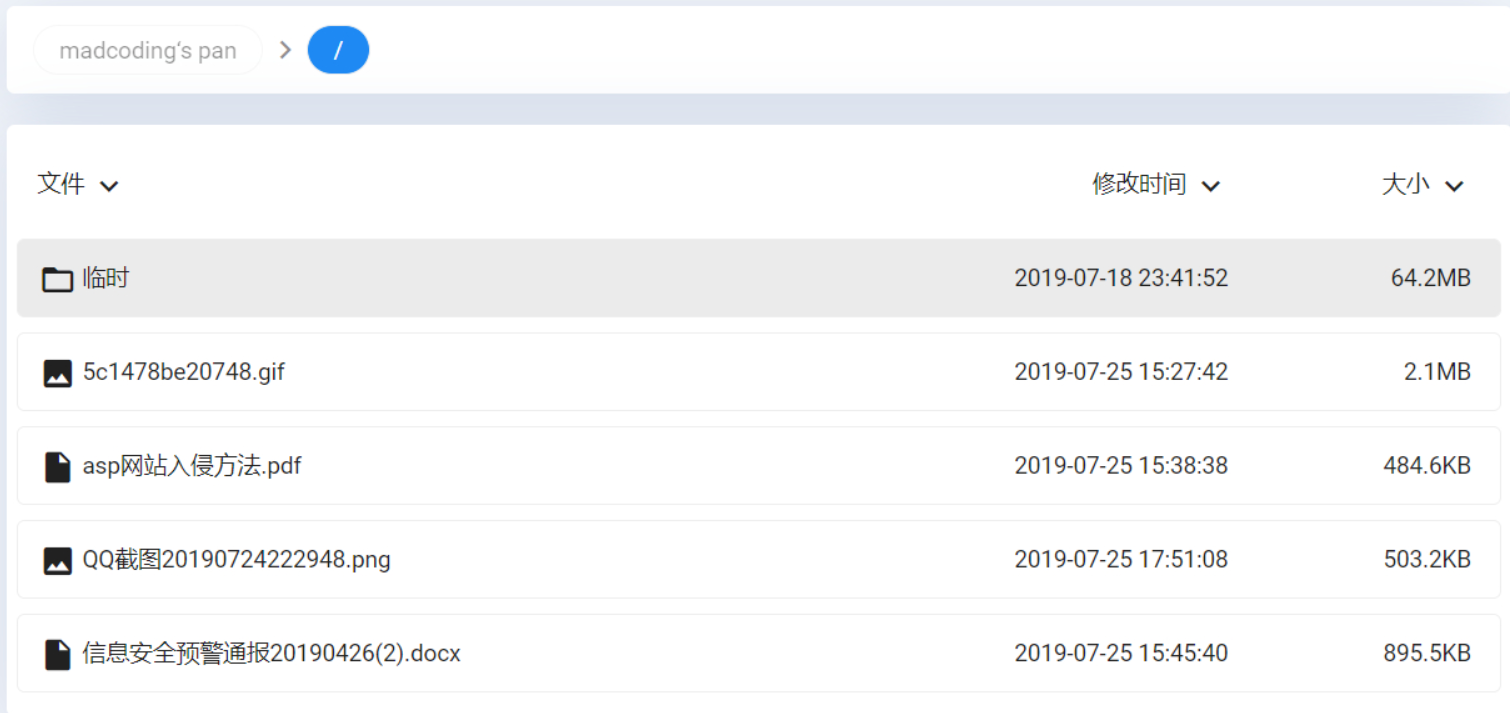Select the root "/" breadcrumb button
Screen dimensions: 1510x713
click(338, 50)
